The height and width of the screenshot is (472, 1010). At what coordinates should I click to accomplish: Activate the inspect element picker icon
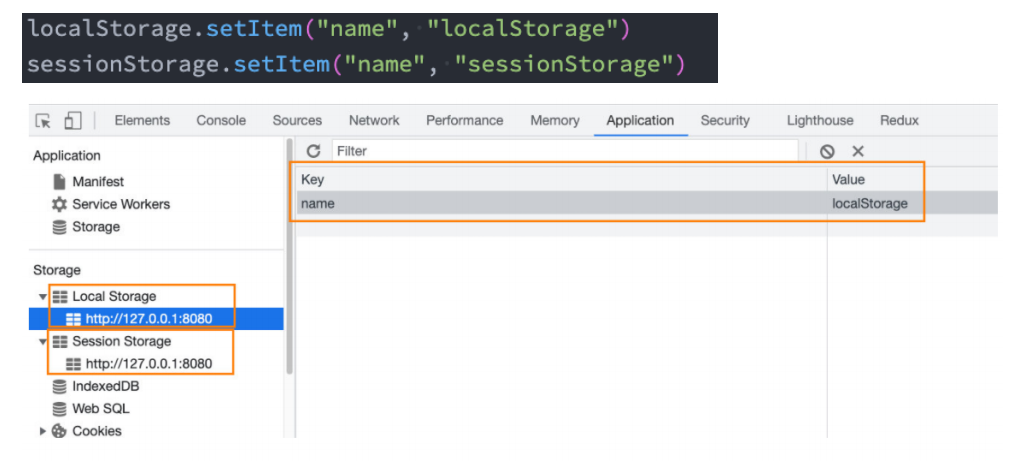[43, 120]
